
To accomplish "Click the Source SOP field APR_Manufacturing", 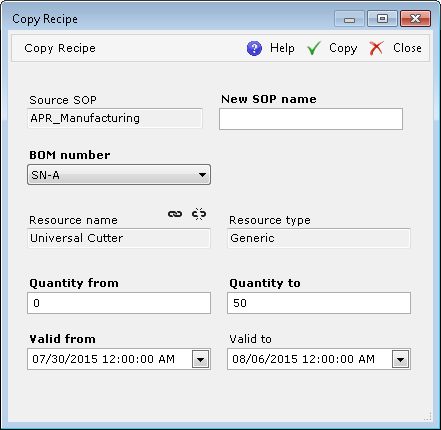I will pos(115,118).
